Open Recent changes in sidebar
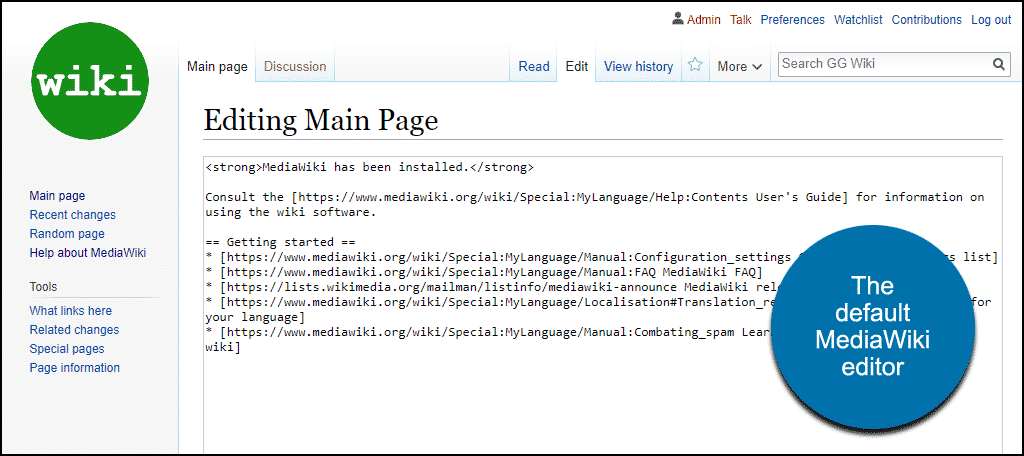Image resolution: width=1024 pixels, height=456 pixels. [x=72, y=214]
